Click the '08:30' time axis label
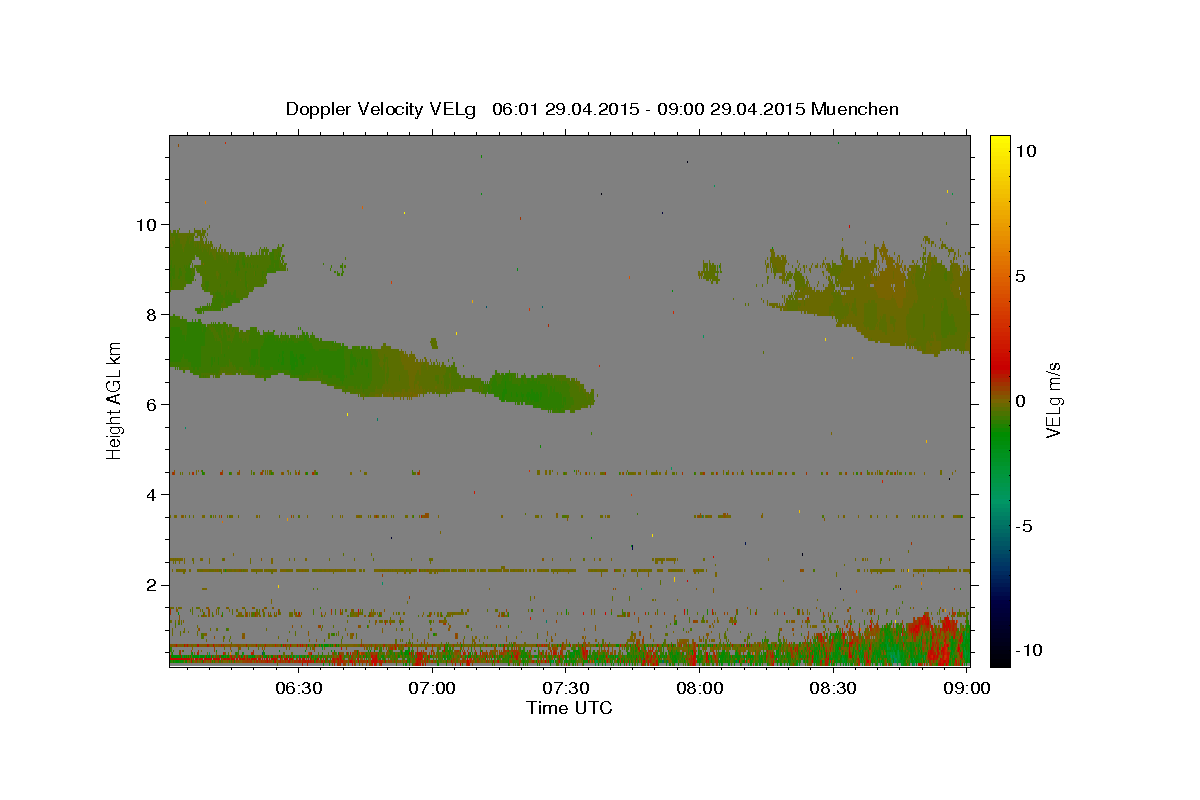This screenshot has height=800, width=1200. (x=833, y=688)
